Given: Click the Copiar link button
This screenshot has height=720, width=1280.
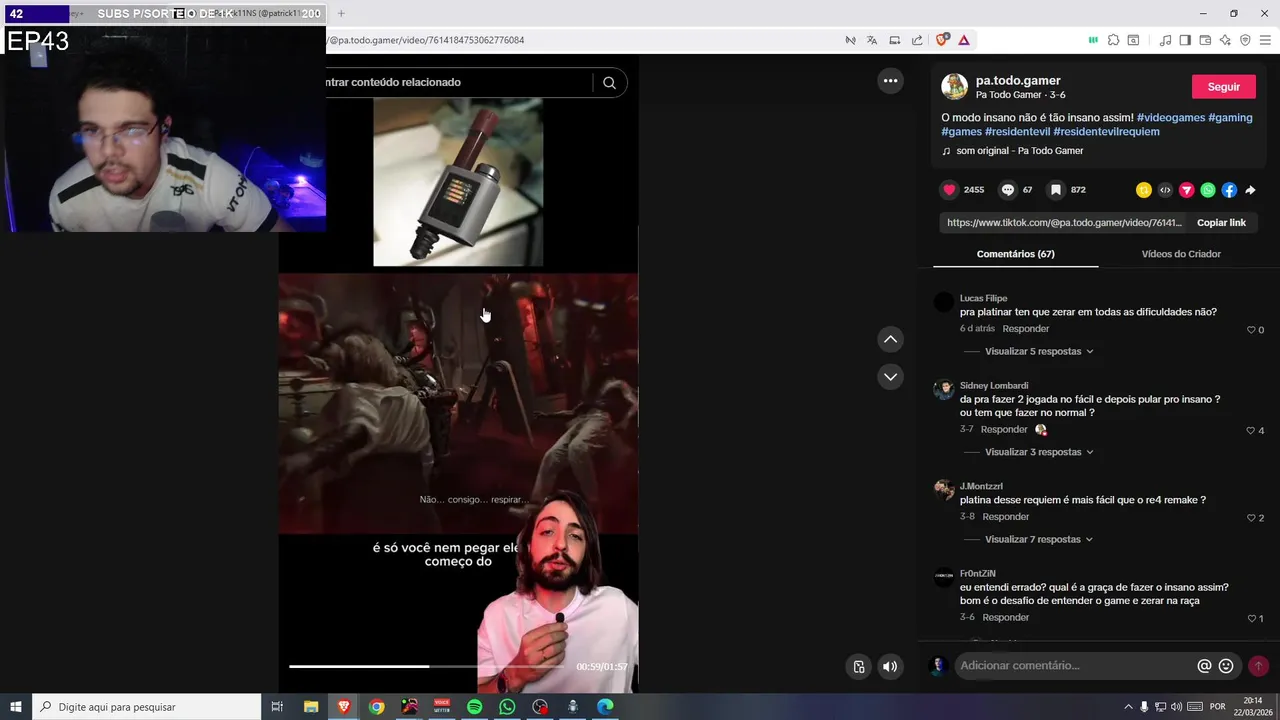Looking at the screenshot, I should tap(1221, 223).
